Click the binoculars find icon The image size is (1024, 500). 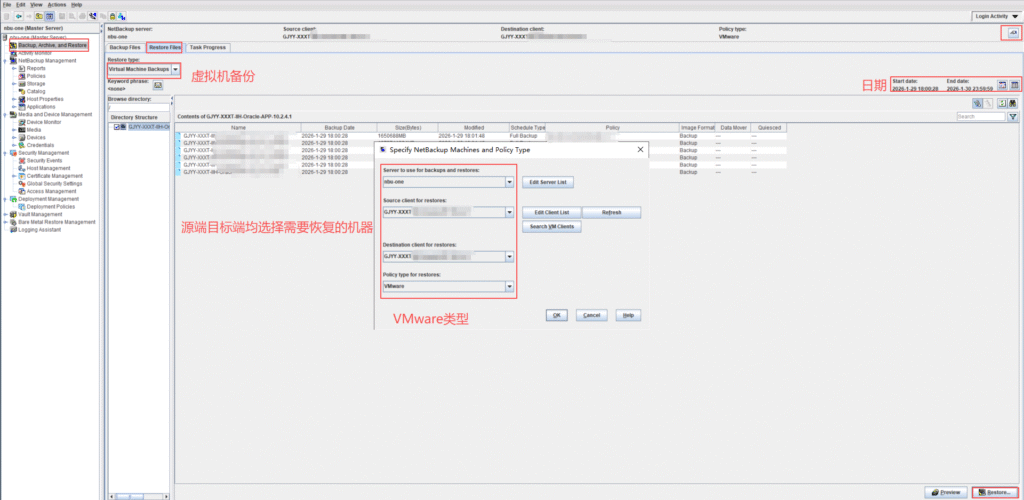click(1013, 103)
